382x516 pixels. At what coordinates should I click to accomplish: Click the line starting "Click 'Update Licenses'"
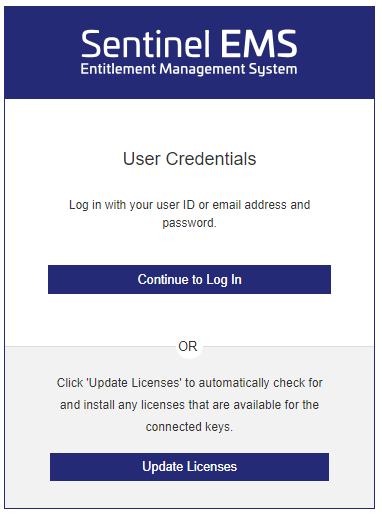189,383
